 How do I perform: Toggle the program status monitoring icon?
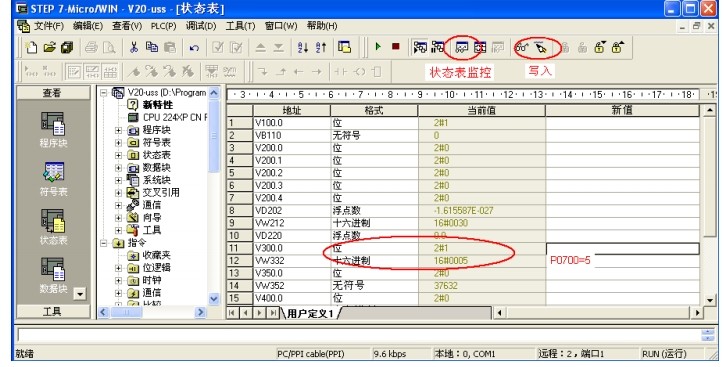tap(420, 47)
